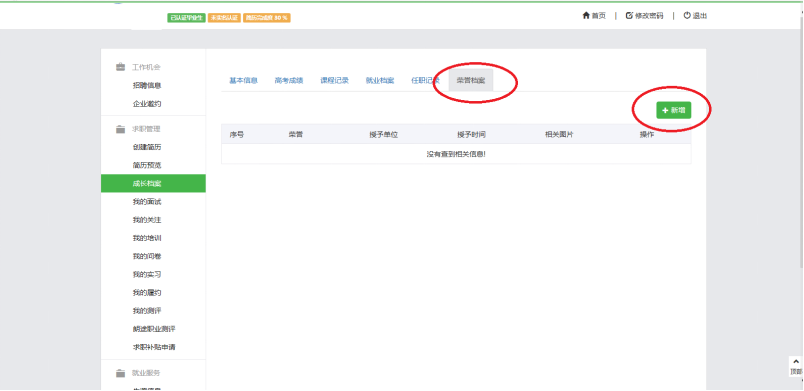Click the 没有查到相关信息 empty table message
Viewport: 804px width, 391px height.
456,154
